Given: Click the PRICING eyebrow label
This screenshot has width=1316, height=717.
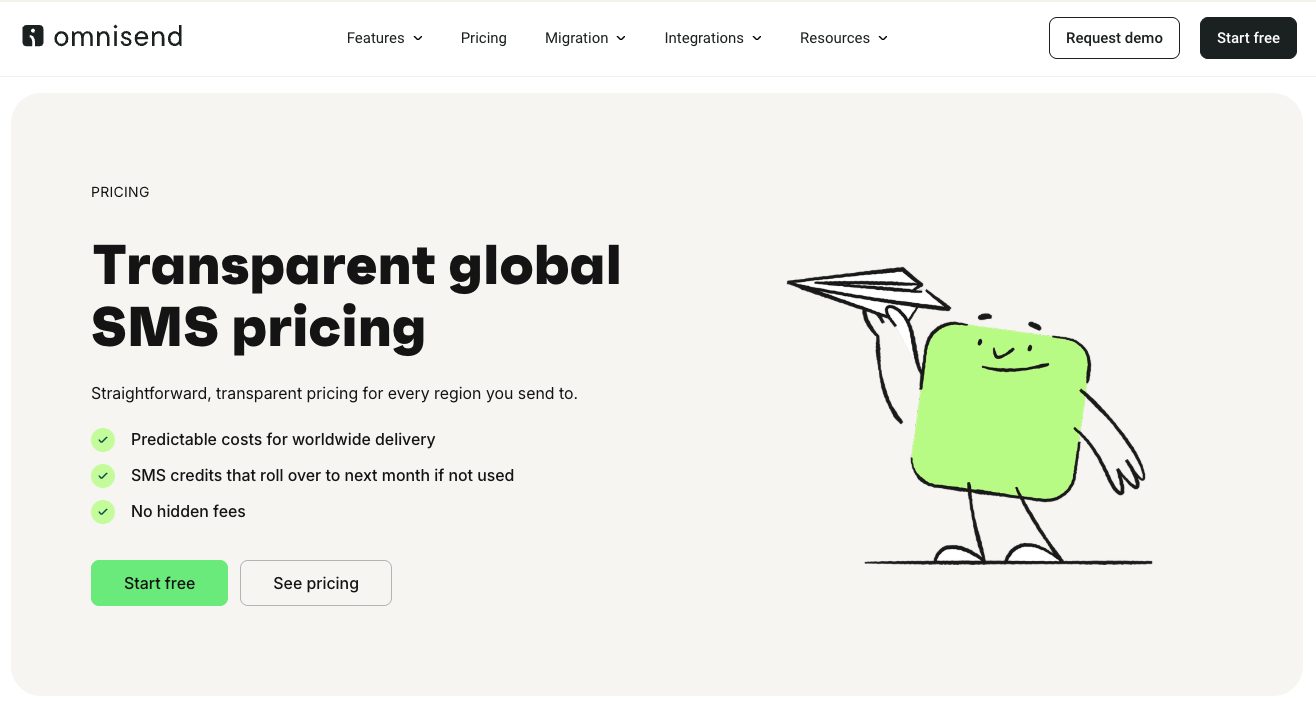Looking at the screenshot, I should coord(120,192).
